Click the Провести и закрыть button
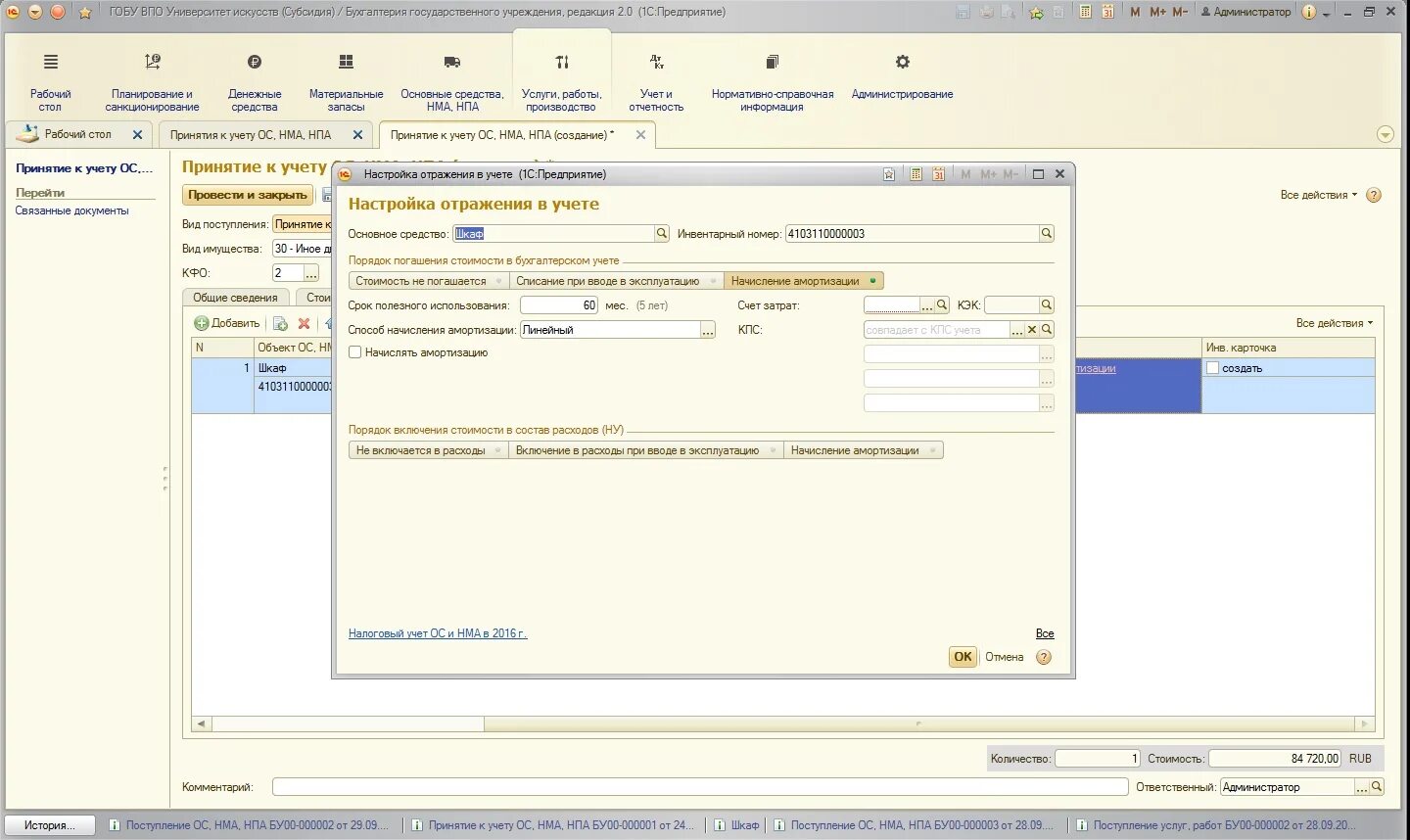The image size is (1410, 840). (x=248, y=195)
